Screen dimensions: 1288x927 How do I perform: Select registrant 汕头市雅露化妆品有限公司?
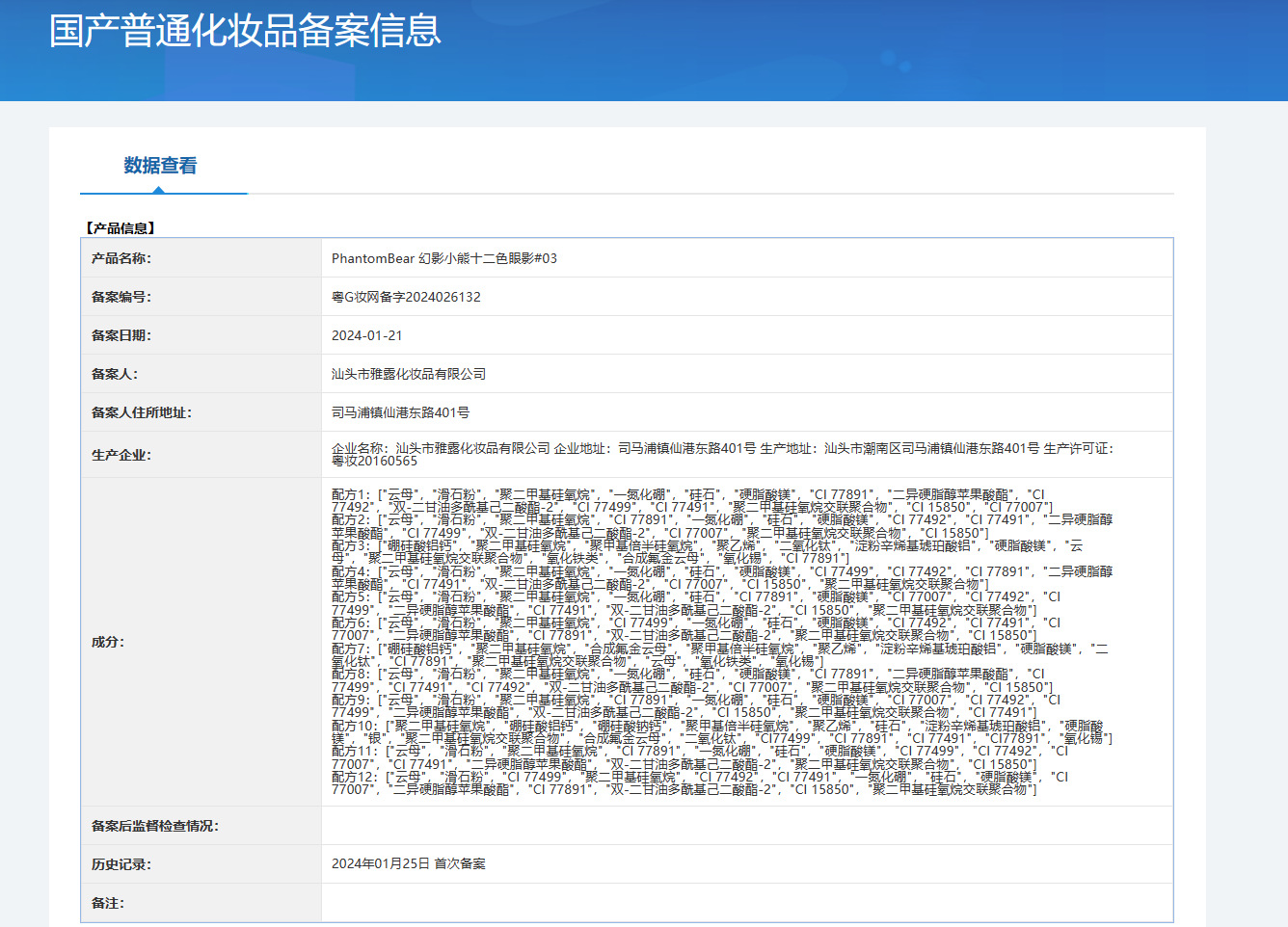coord(409,374)
